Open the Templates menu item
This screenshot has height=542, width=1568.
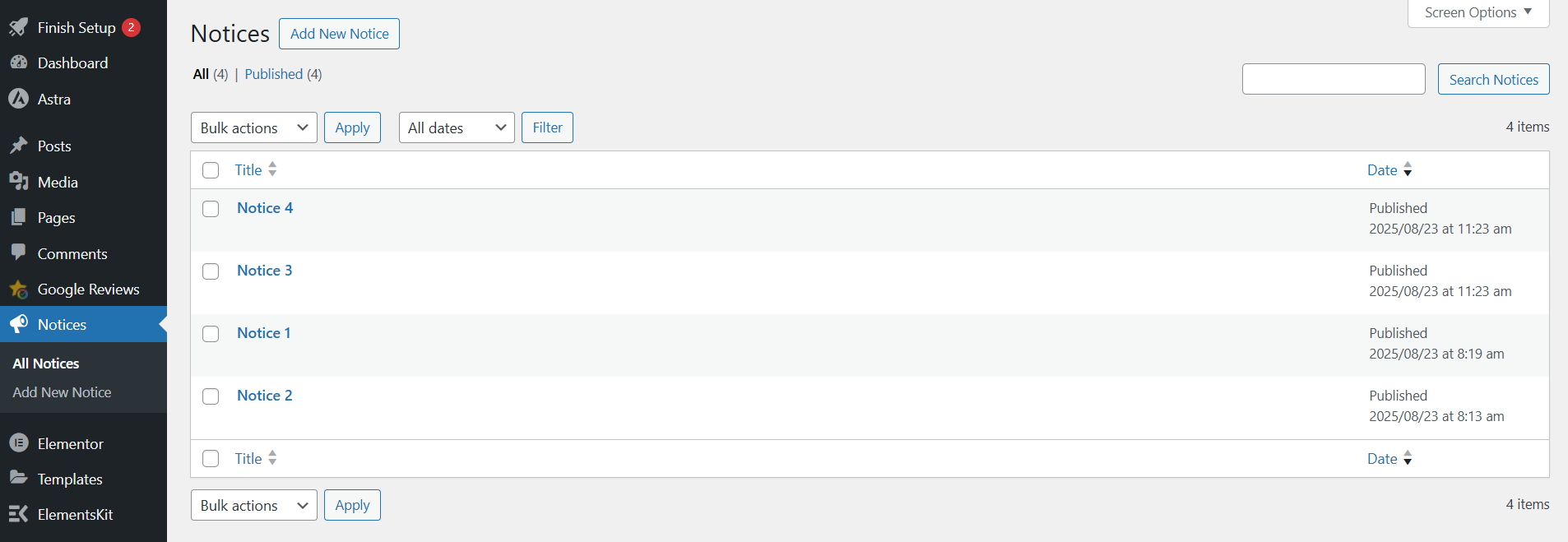[70, 479]
